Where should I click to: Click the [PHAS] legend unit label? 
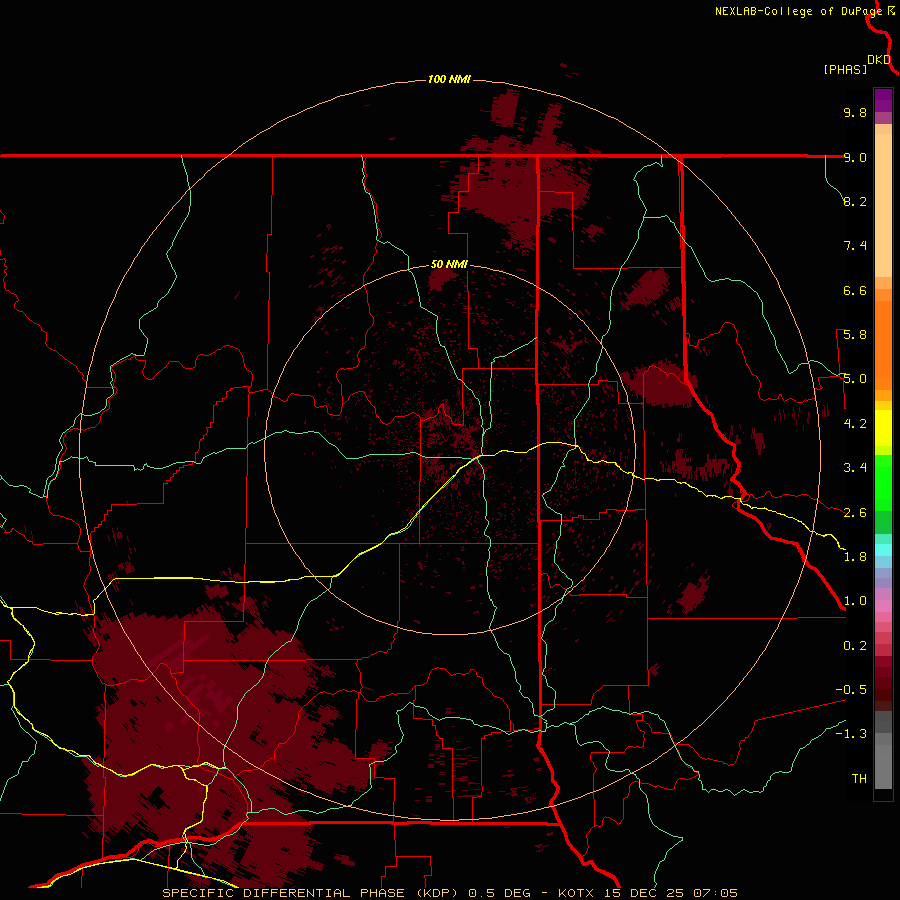coord(845,69)
